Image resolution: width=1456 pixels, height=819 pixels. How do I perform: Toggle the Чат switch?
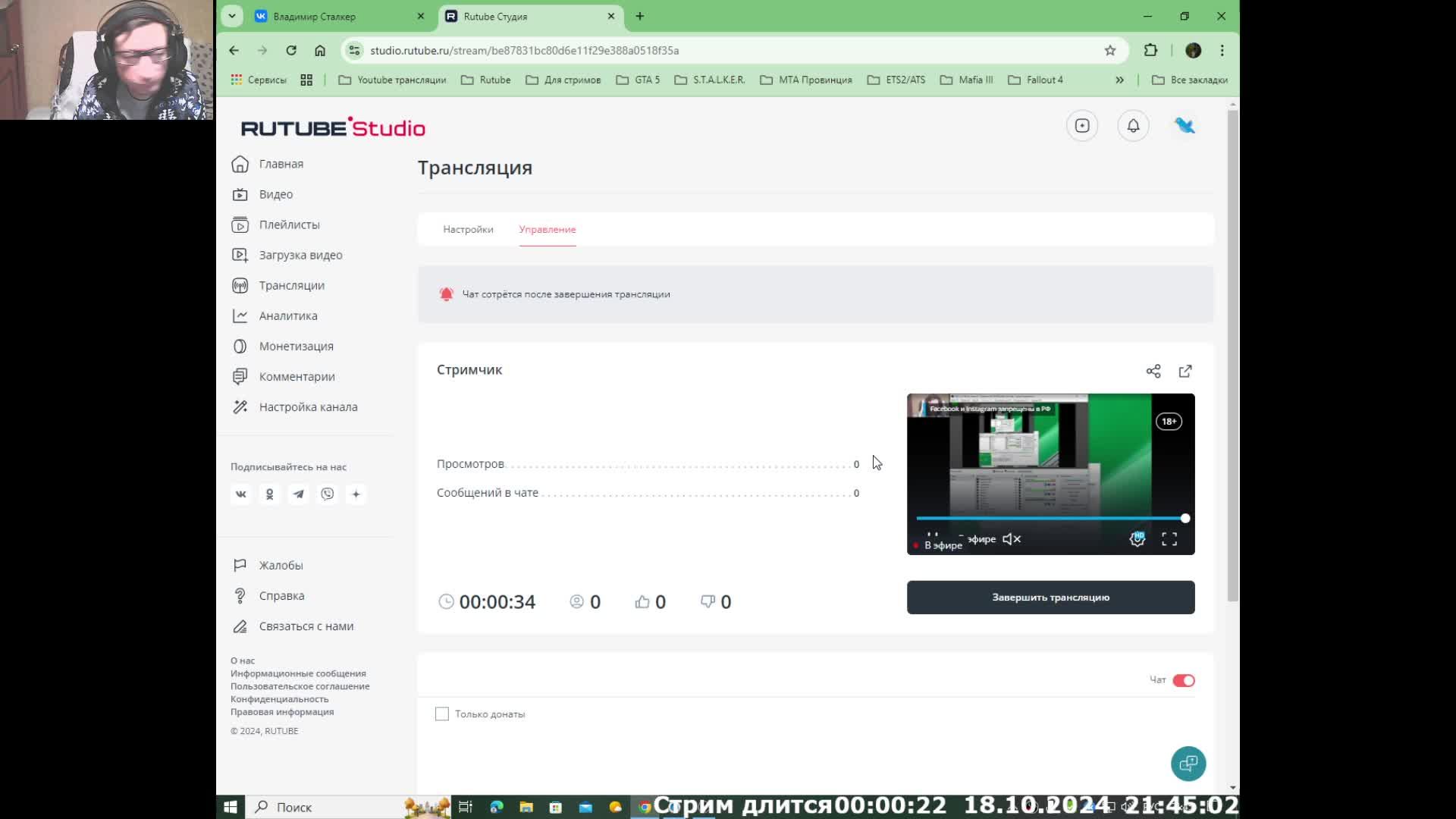click(x=1184, y=680)
